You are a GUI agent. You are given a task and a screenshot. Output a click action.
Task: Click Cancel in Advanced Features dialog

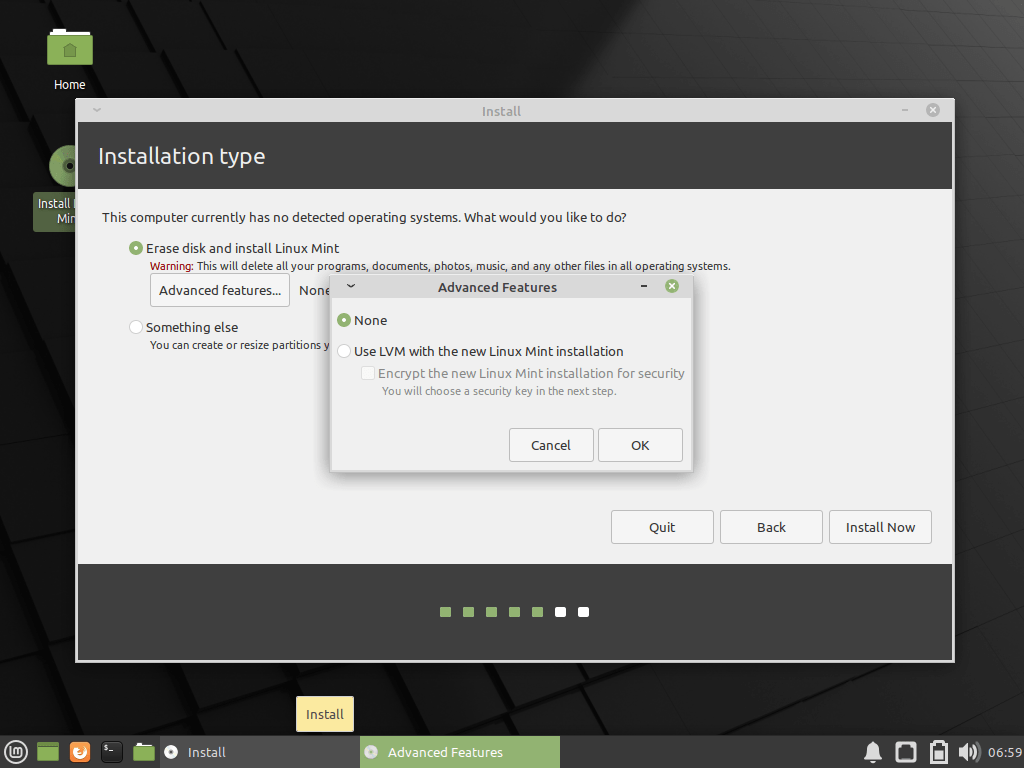point(551,445)
